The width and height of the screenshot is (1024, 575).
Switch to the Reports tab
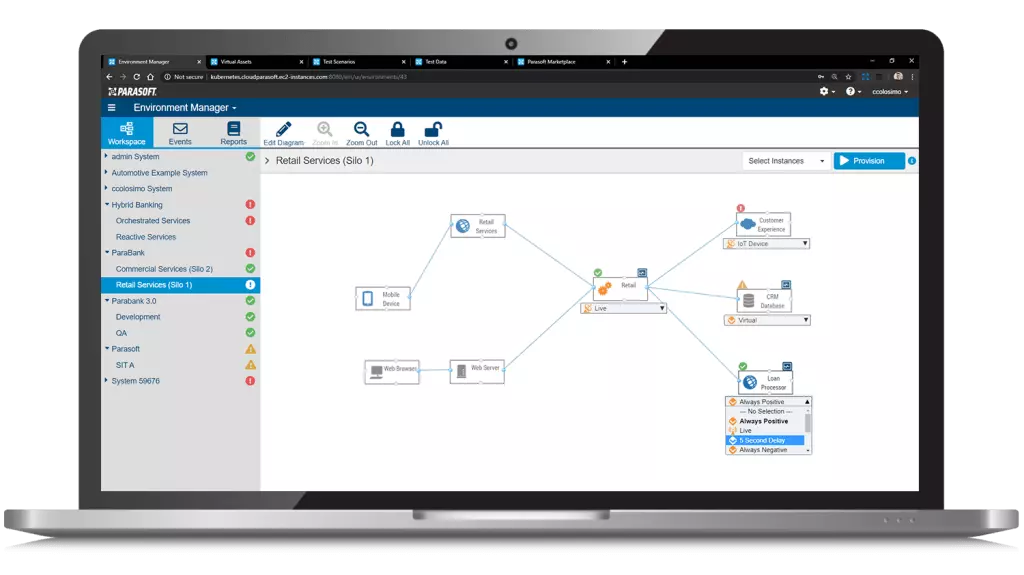click(234, 133)
